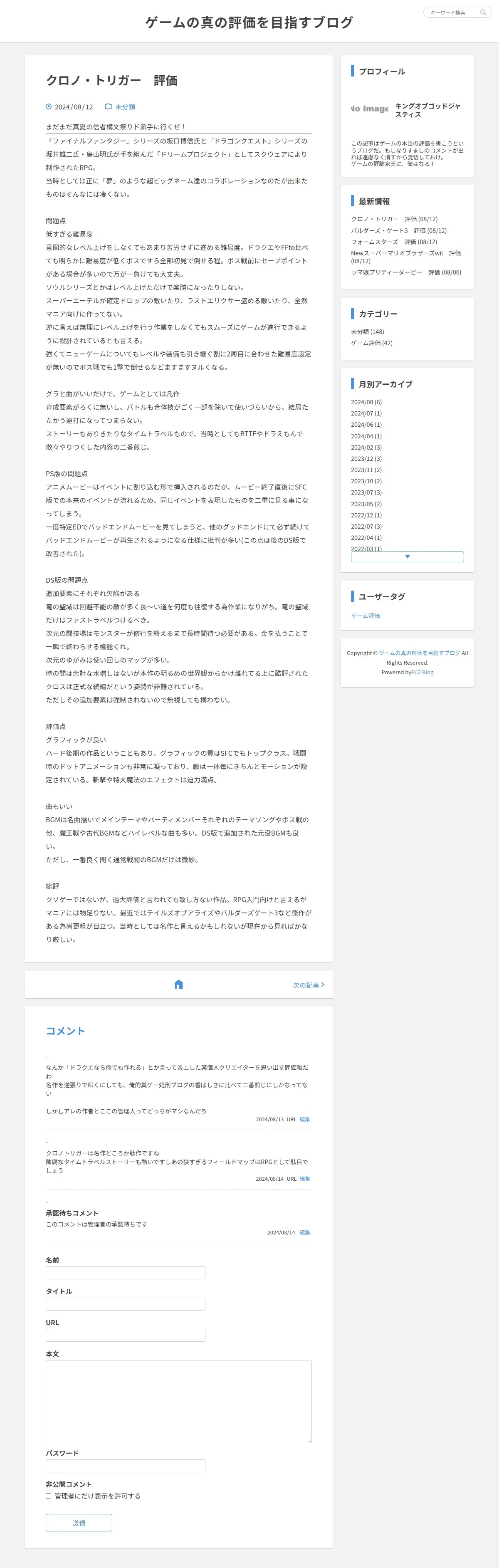Open archive 2022/12 (1)

[366, 515]
